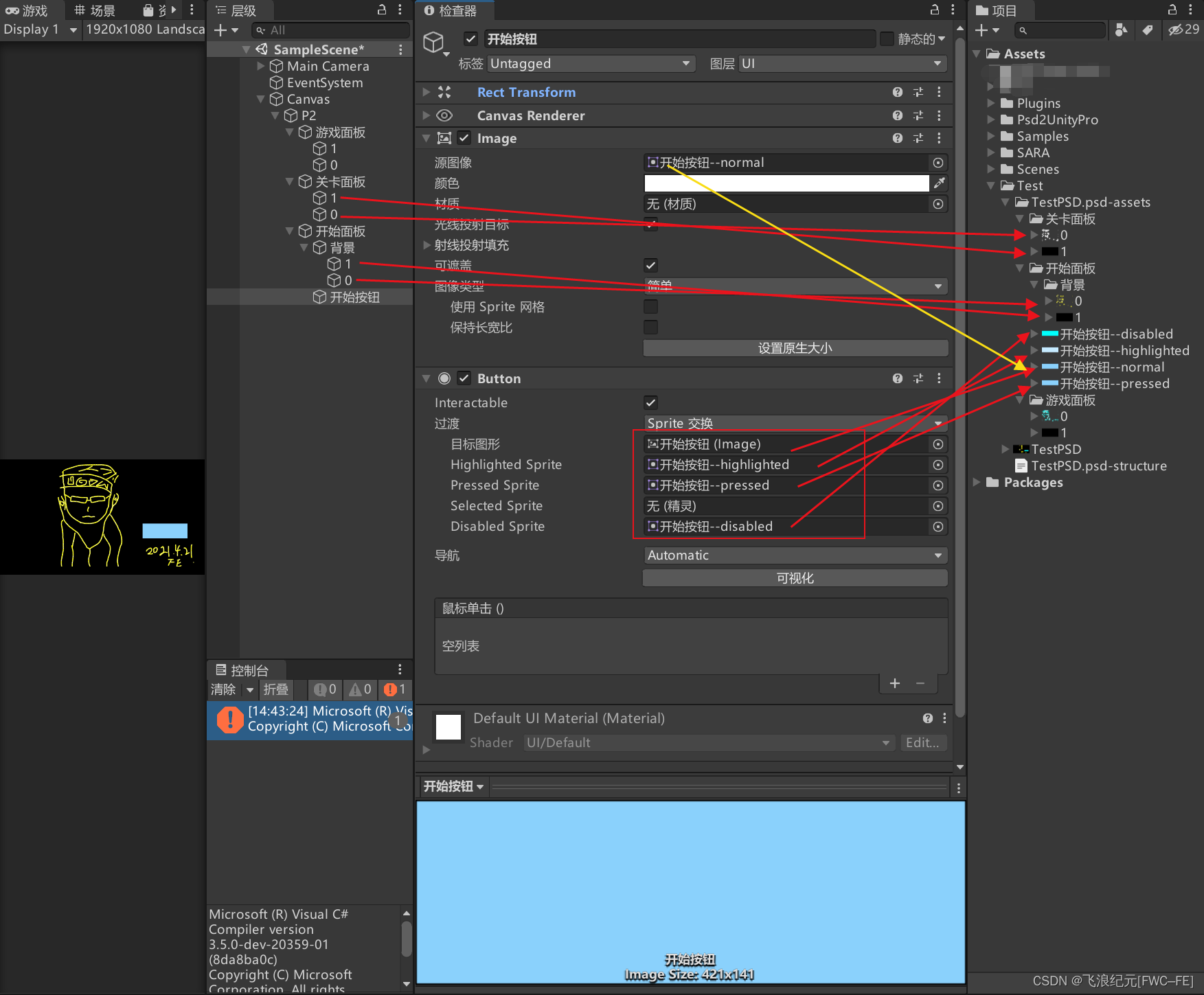
Task: Open Navigation dropdown Automatic
Action: tap(795, 555)
